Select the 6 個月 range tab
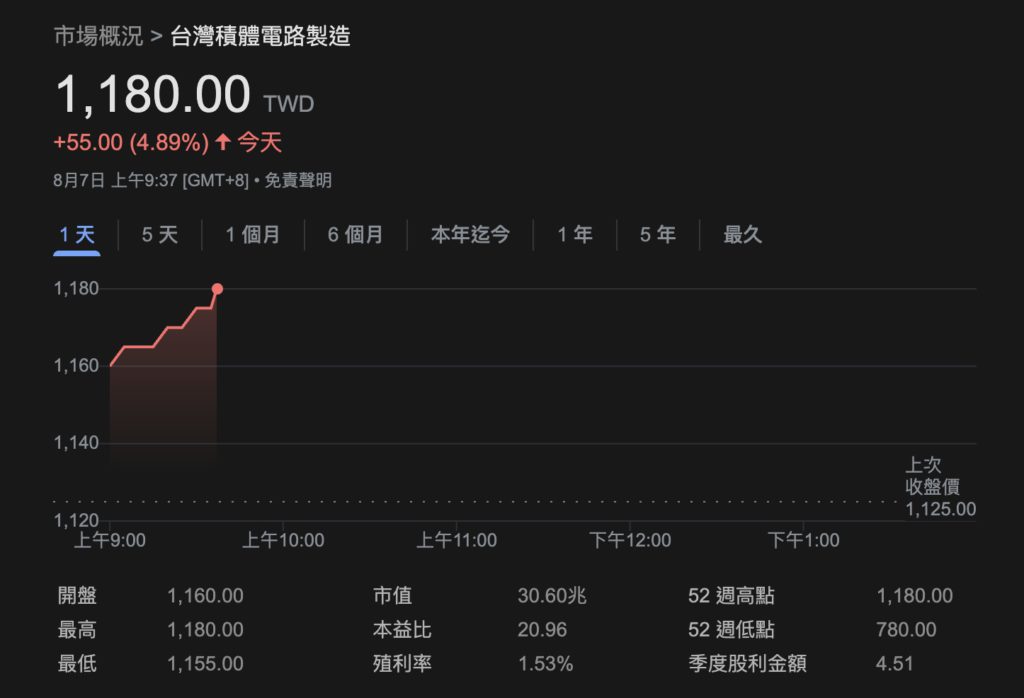 355,235
